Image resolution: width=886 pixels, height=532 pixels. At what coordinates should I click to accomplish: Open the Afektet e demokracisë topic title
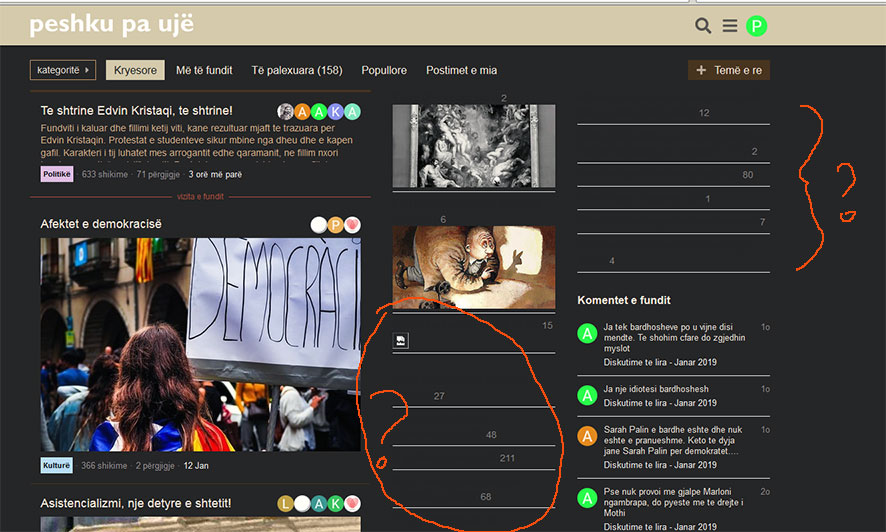click(x=101, y=224)
